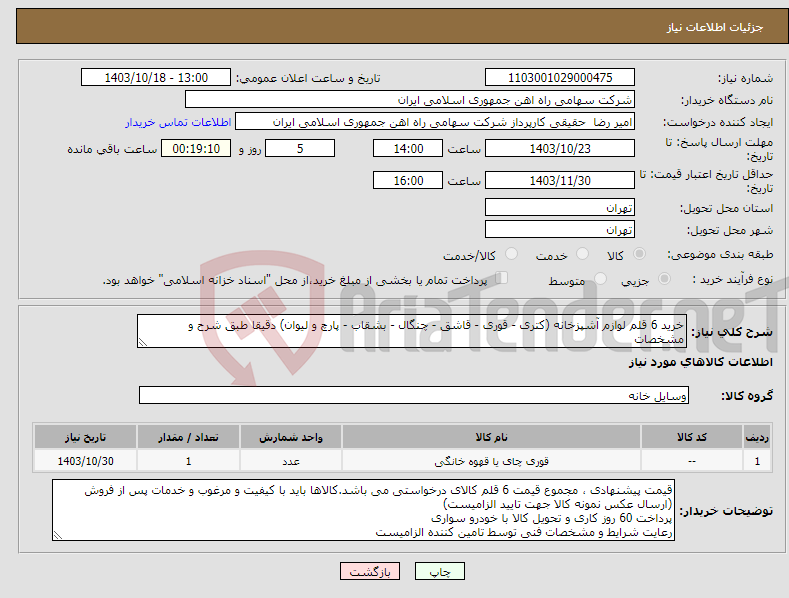The height and width of the screenshot is (598, 789).
Task: Click the نوع فرآیند خرید label
Action: 733,279
